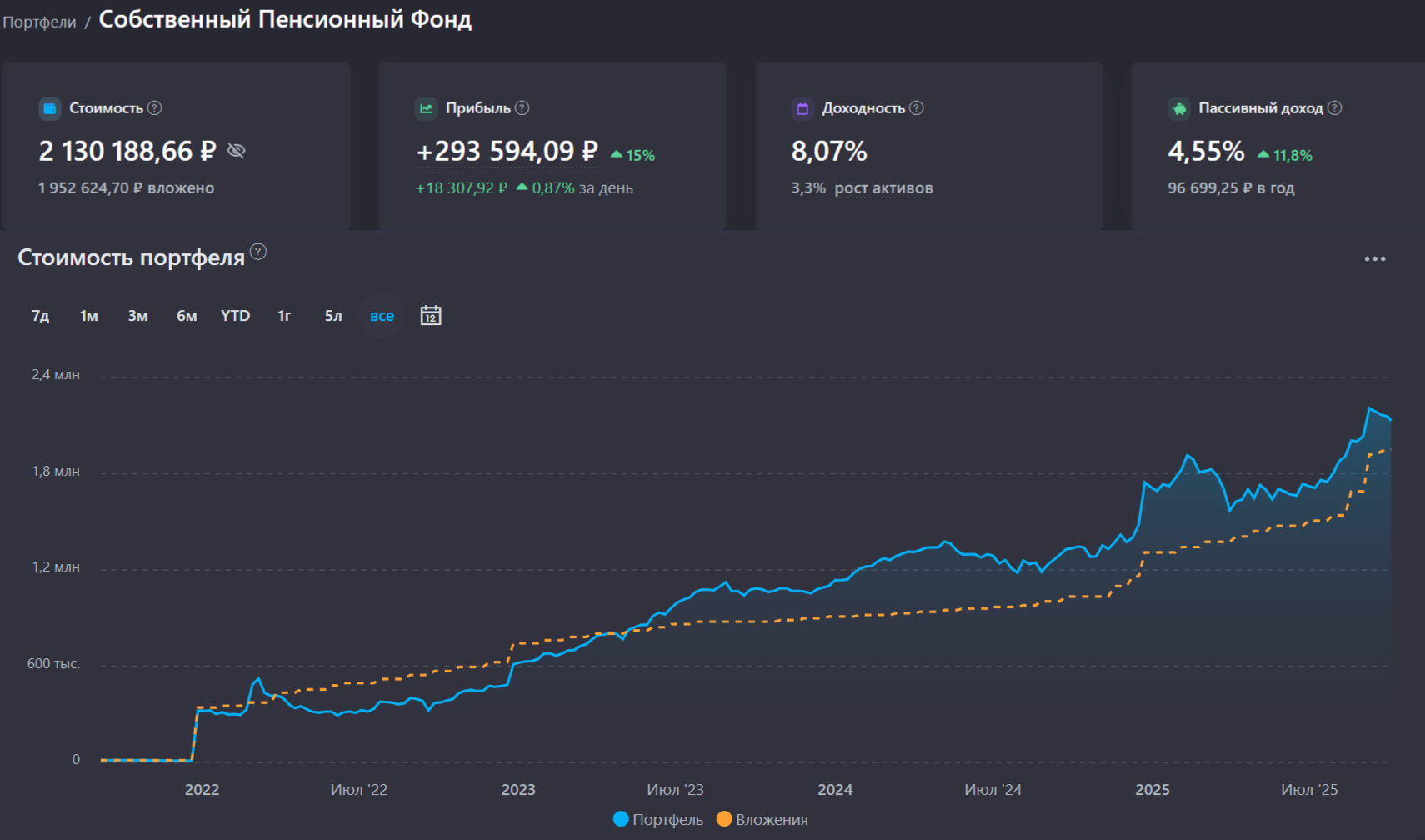
Task: Click the portfolio line peak near Июл '25
Action: (1369, 408)
